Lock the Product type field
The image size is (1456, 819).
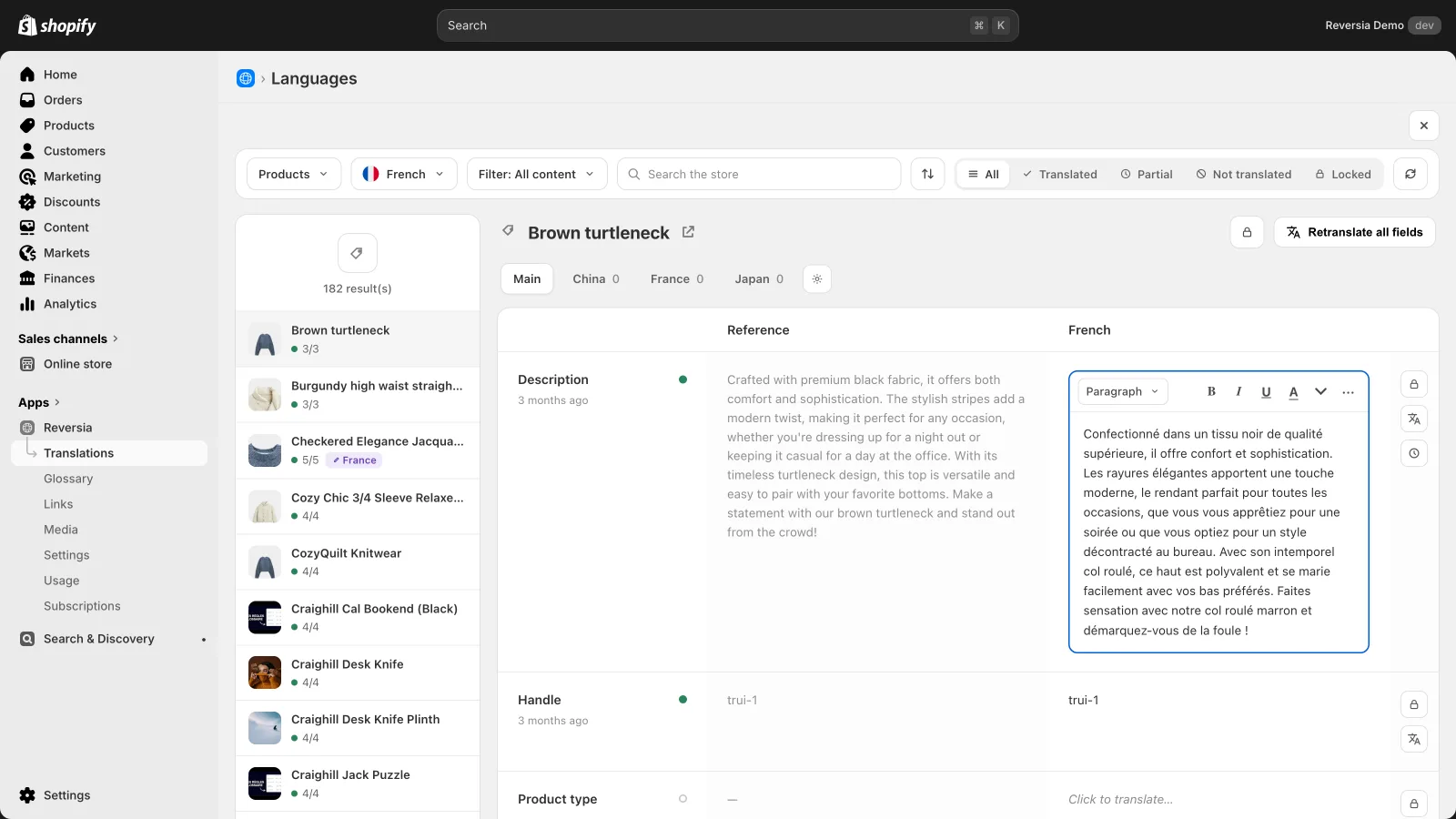point(1414,804)
